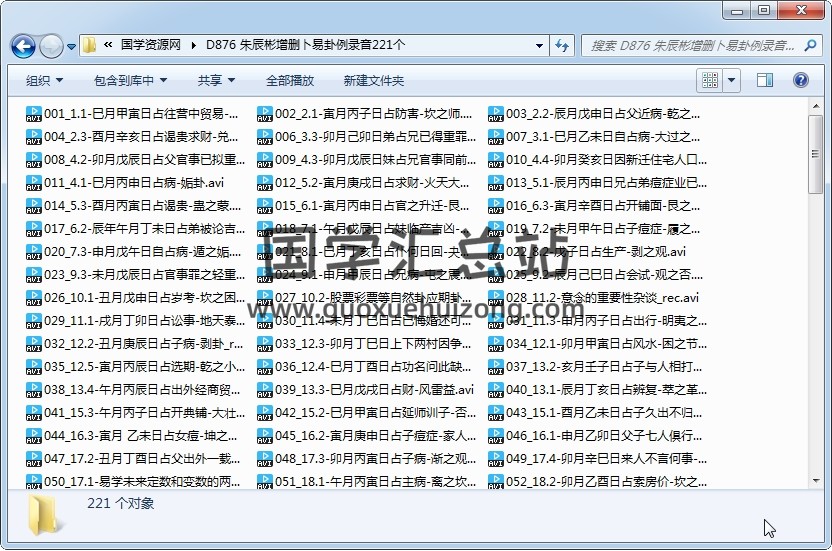Click scrollbar down arrow
832x551 pixels.
coord(816,481)
